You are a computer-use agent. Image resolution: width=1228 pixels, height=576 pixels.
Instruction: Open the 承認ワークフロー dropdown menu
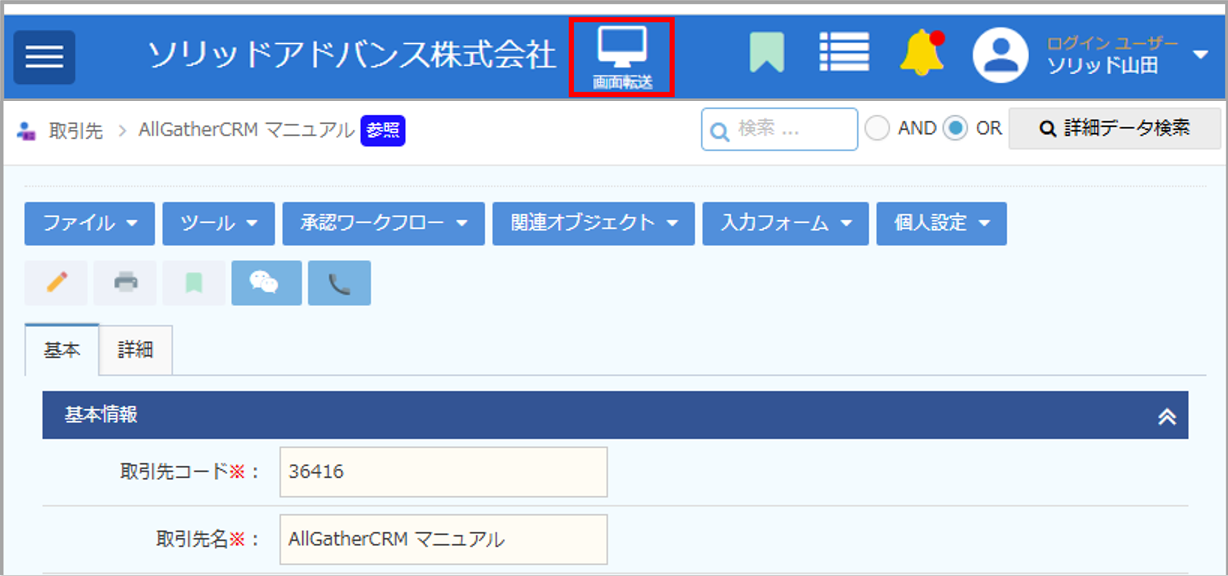384,223
